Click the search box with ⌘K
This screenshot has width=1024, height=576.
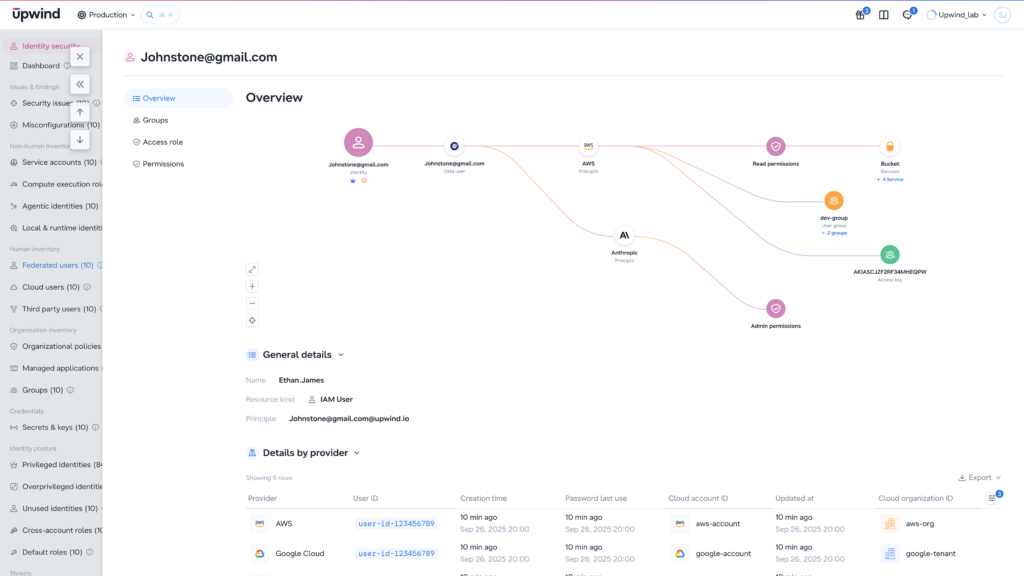point(160,14)
